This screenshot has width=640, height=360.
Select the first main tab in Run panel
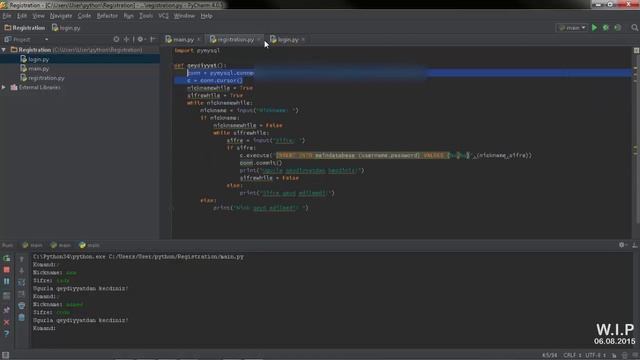coord(32,245)
